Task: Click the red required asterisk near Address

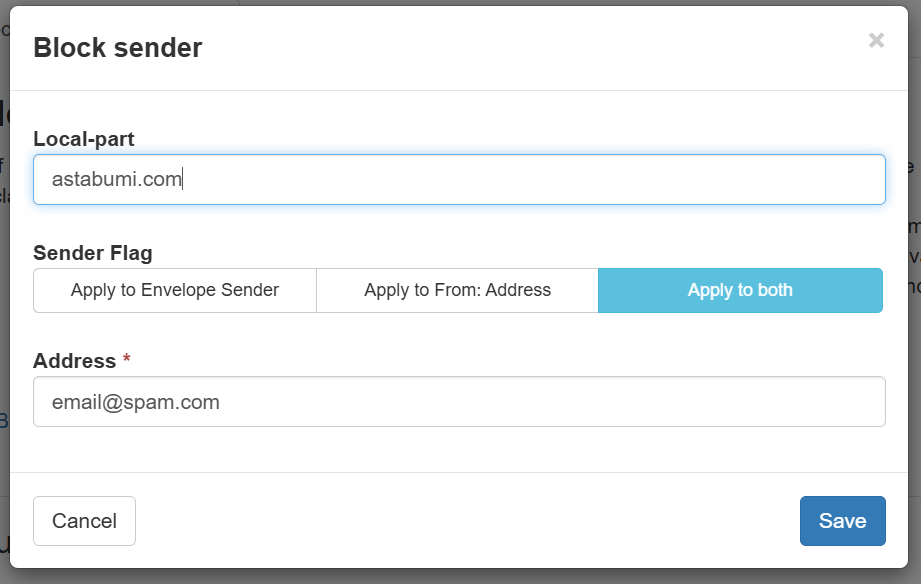Action: click(127, 360)
